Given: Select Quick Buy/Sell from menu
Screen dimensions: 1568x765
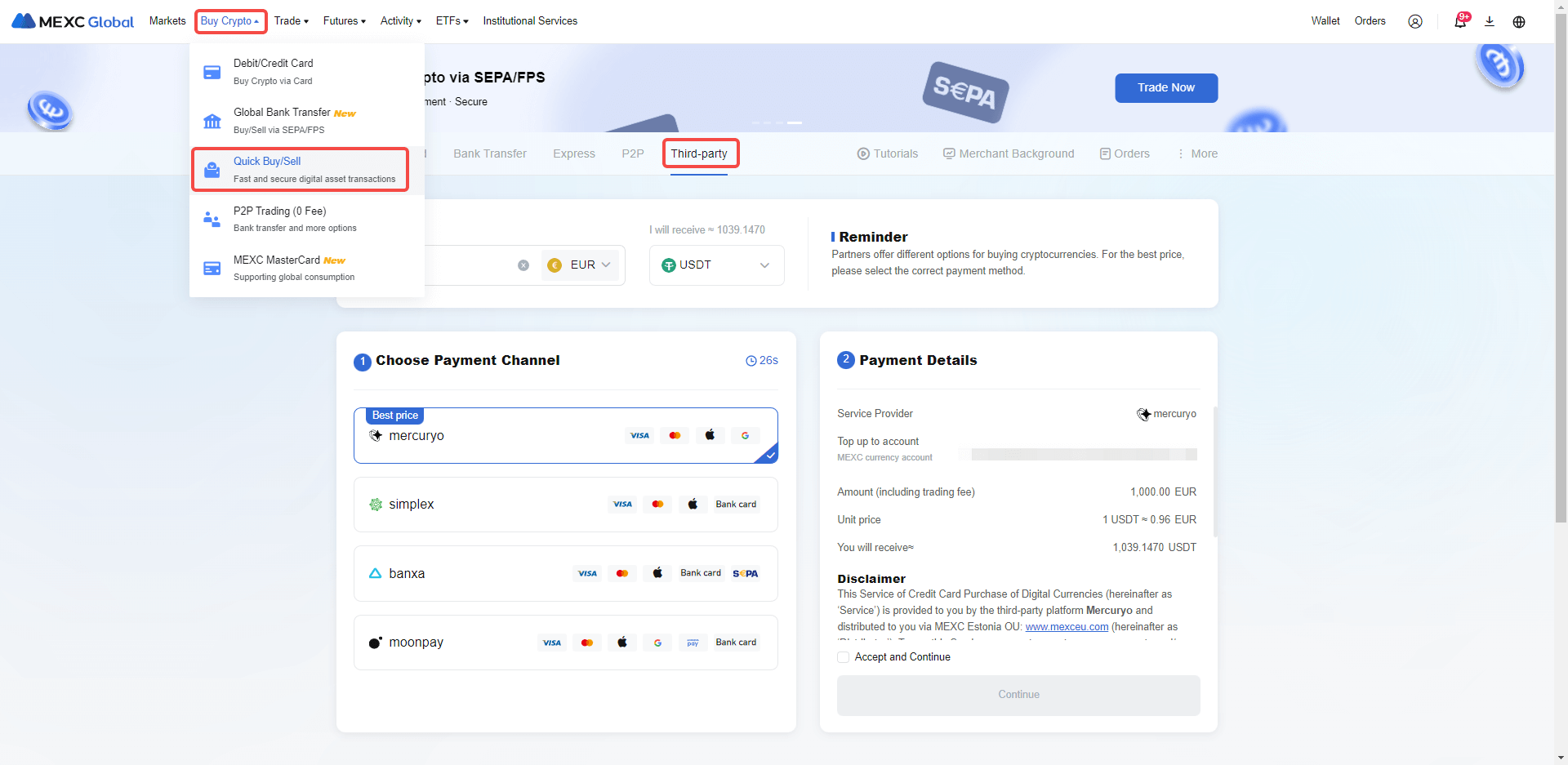Looking at the screenshot, I should [x=300, y=169].
